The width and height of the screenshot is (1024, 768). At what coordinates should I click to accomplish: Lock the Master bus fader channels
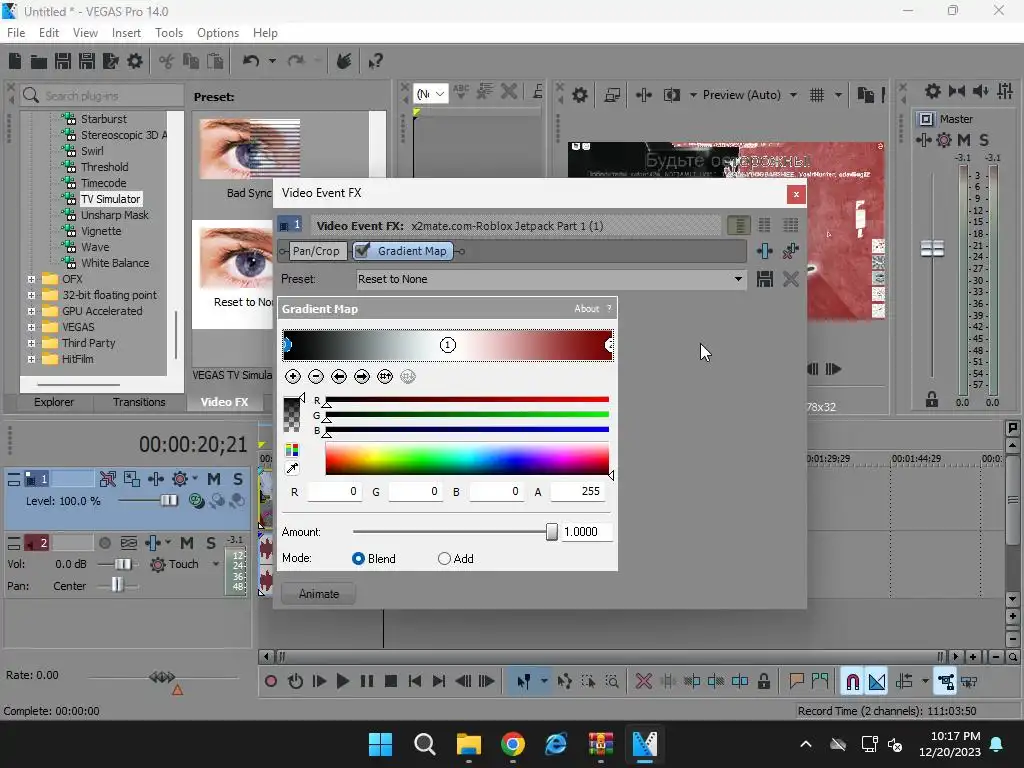932,399
